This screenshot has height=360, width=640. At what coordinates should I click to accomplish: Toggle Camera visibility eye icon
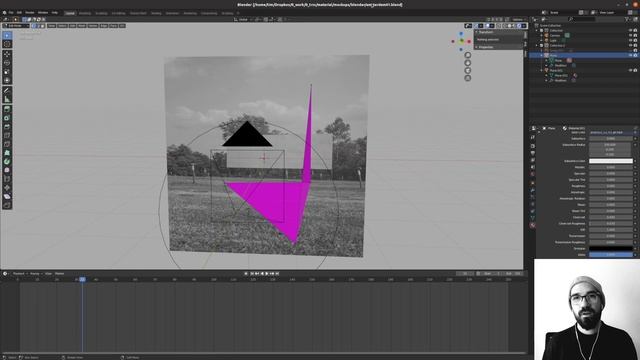631,36
